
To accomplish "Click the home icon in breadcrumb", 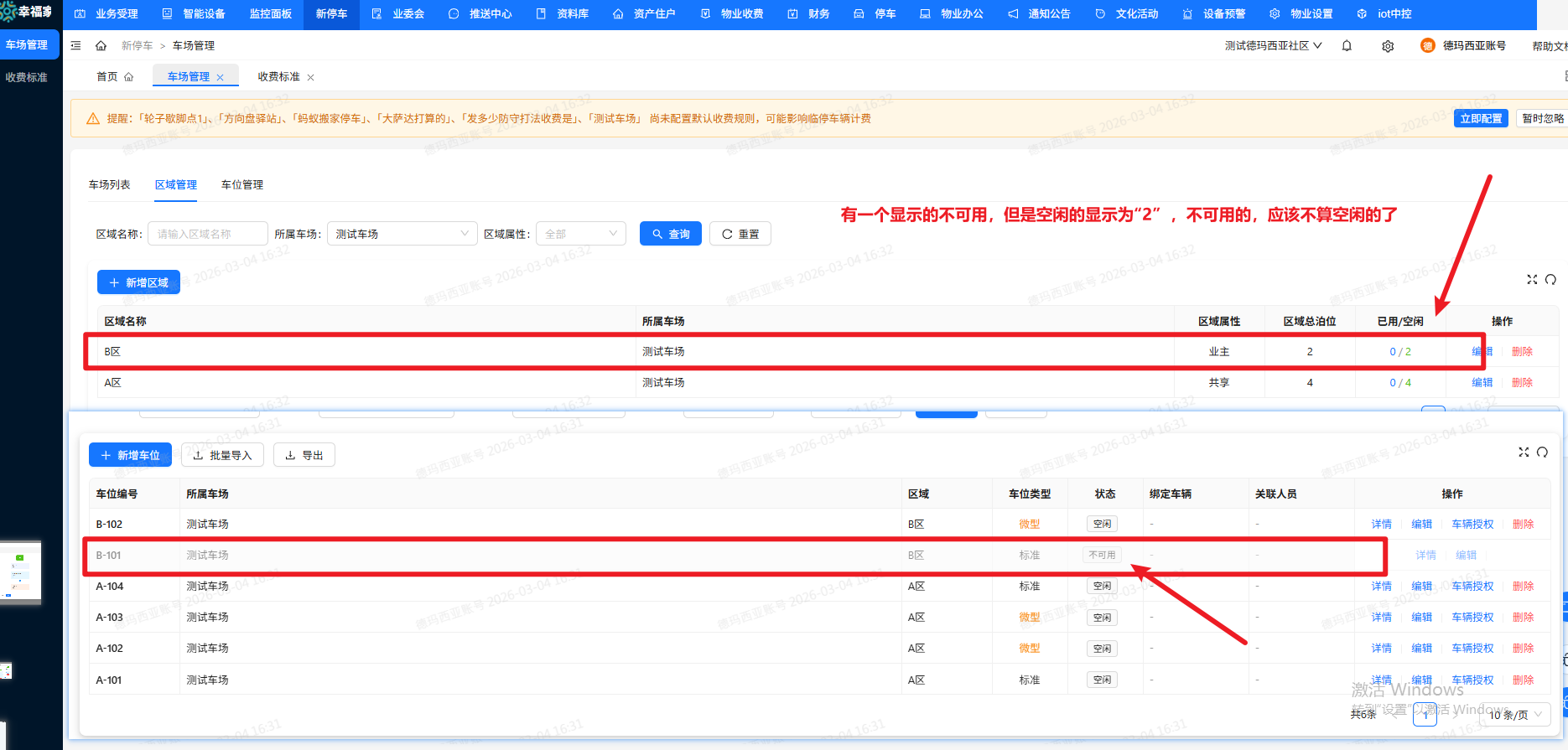I will click(x=101, y=45).
